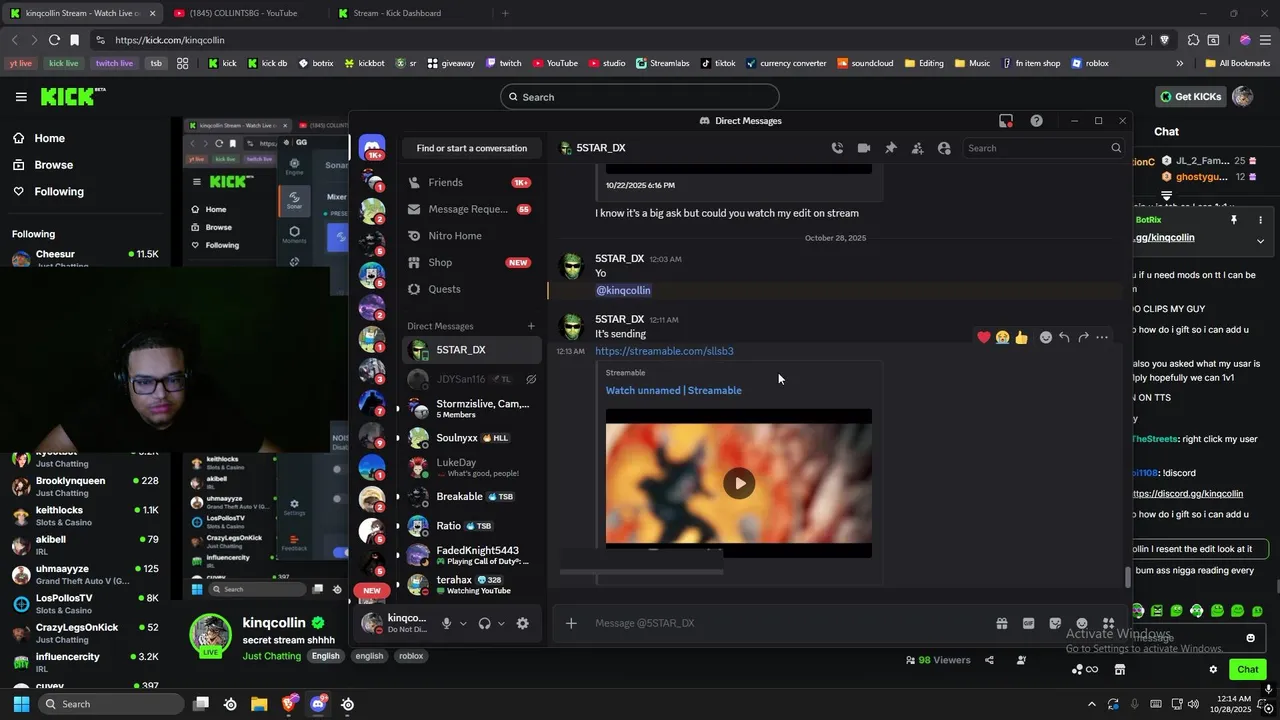This screenshot has width=1280, height=720.
Task: Open the Cheesur channel in Following
Action: click(85, 259)
